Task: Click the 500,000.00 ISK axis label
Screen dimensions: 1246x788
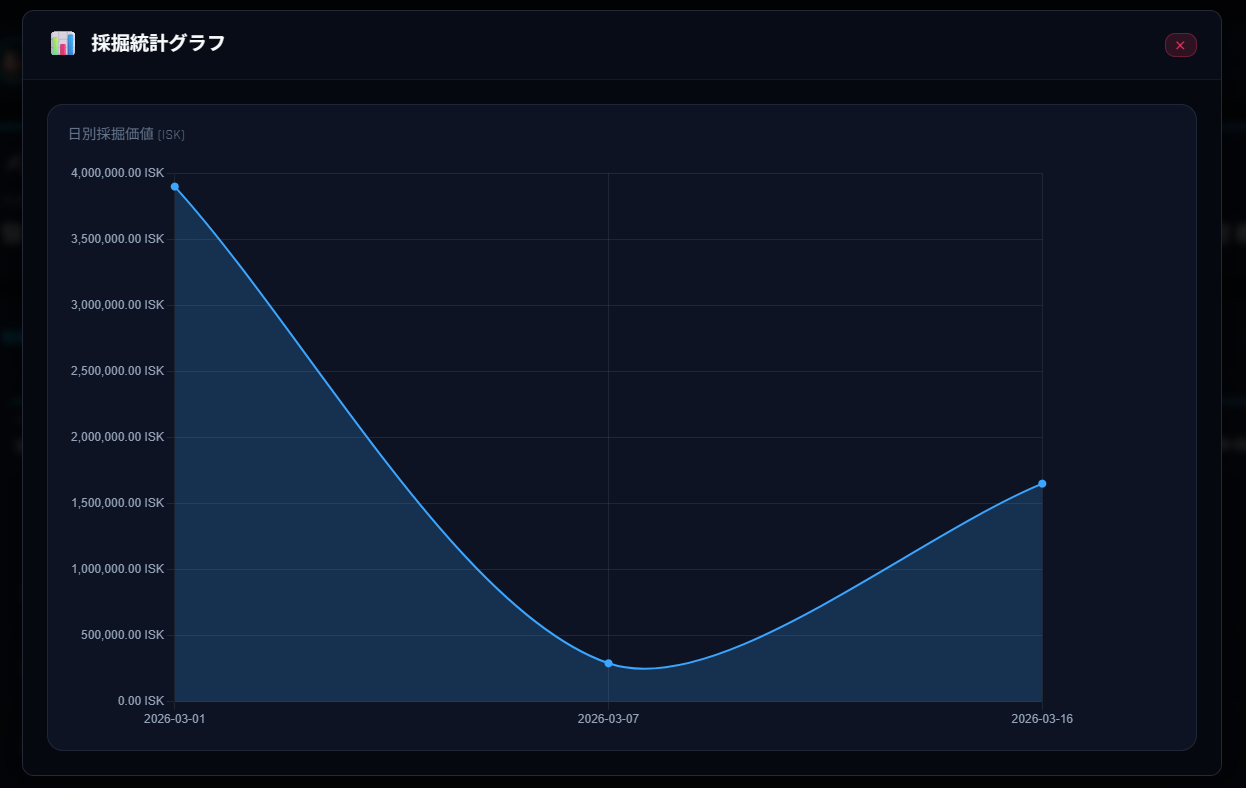Action: click(x=123, y=635)
